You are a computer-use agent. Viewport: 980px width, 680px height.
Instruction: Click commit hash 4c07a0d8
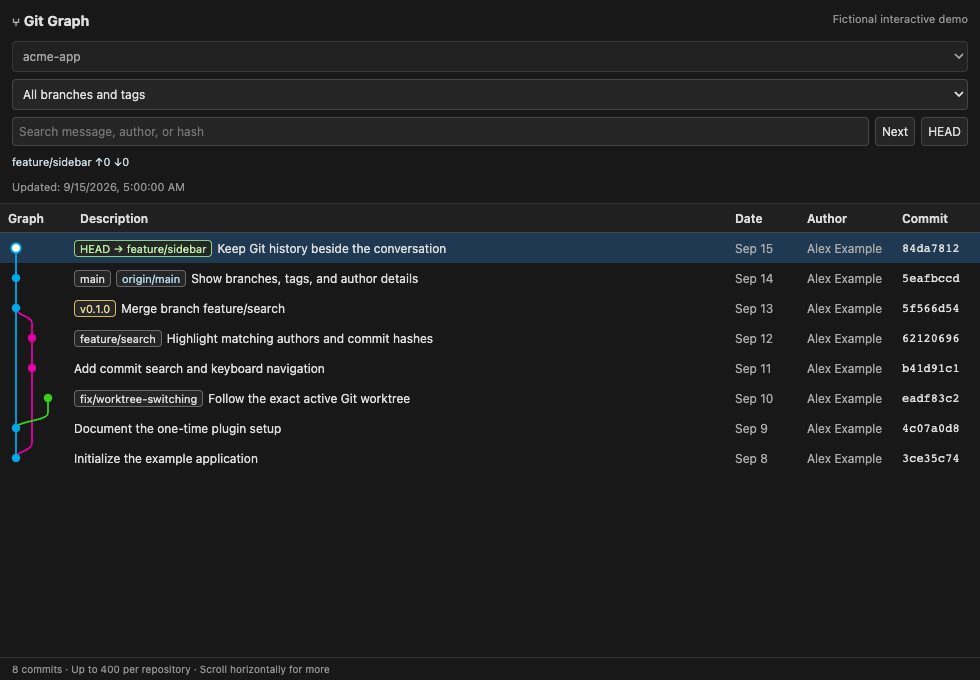930,429
